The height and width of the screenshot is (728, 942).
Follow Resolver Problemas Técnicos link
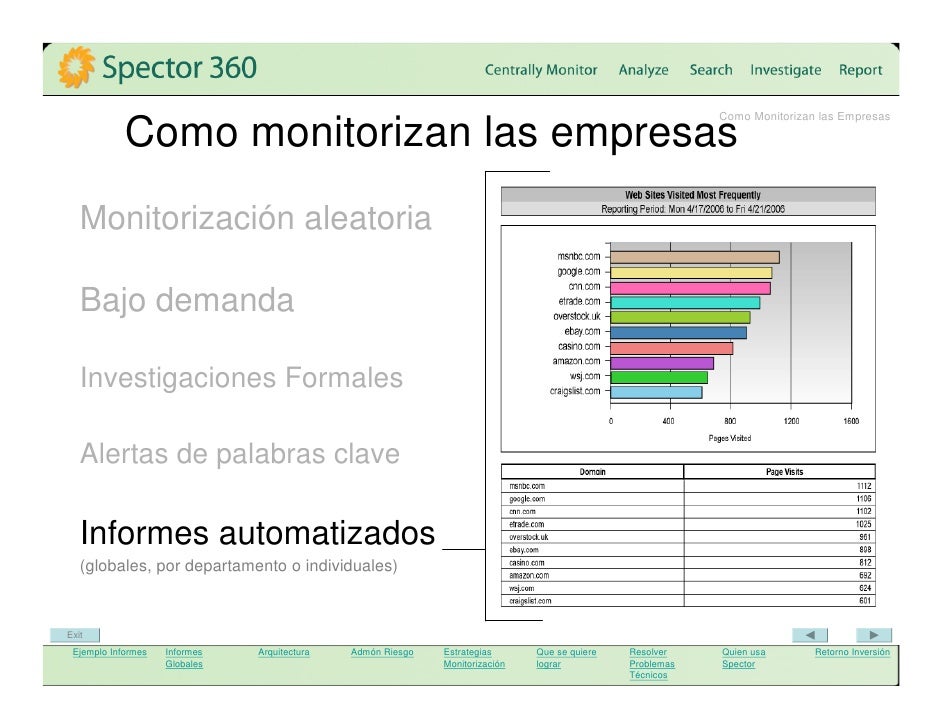[x=652, y=664]
